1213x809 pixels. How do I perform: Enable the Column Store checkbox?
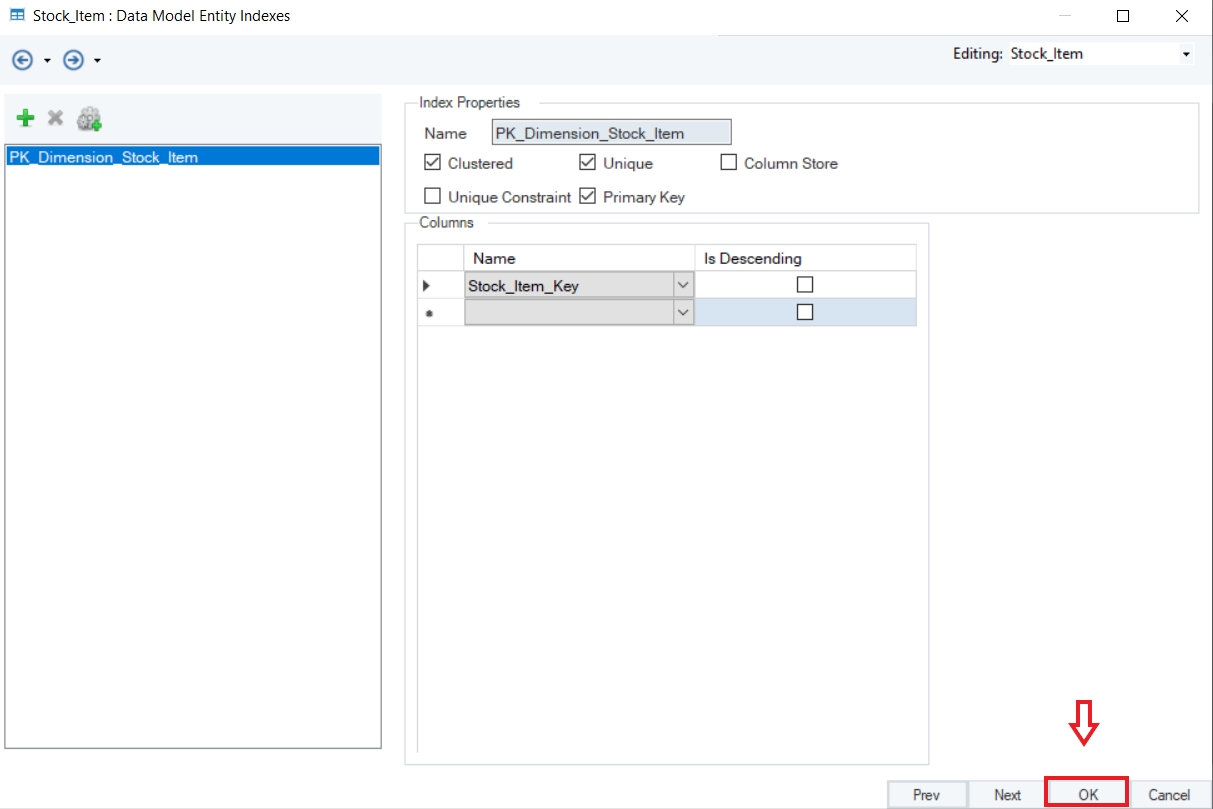(x=728, y=163)
